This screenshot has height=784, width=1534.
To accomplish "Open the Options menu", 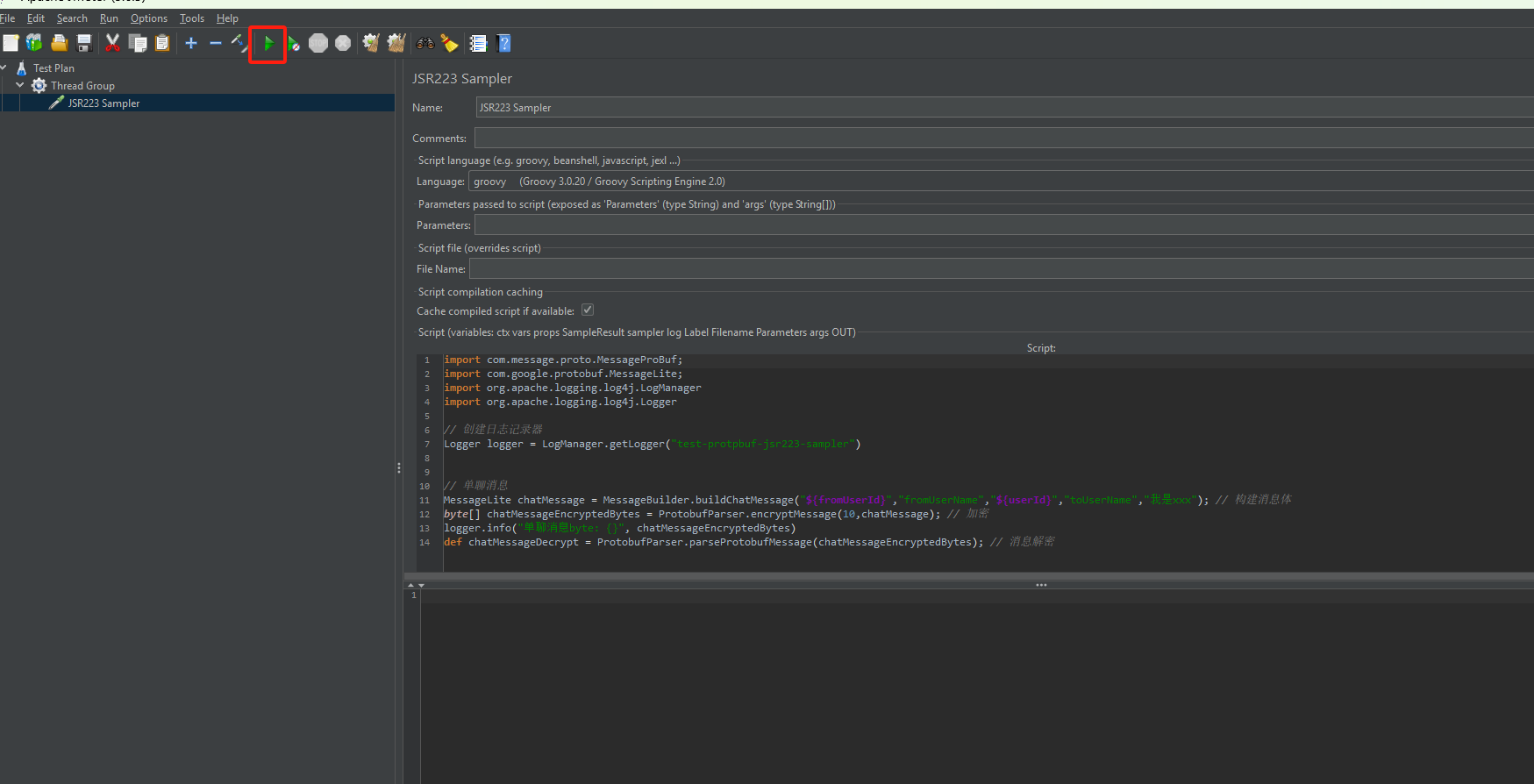I will [149, 18].
